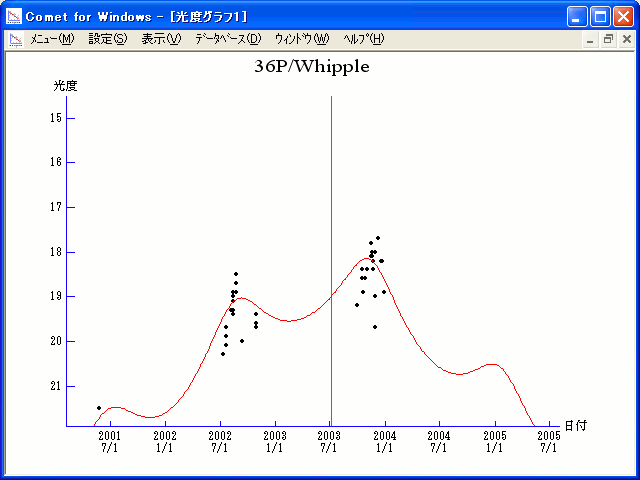
Task: Click the 36P/Whipple graph title
Action: (312, 67)
